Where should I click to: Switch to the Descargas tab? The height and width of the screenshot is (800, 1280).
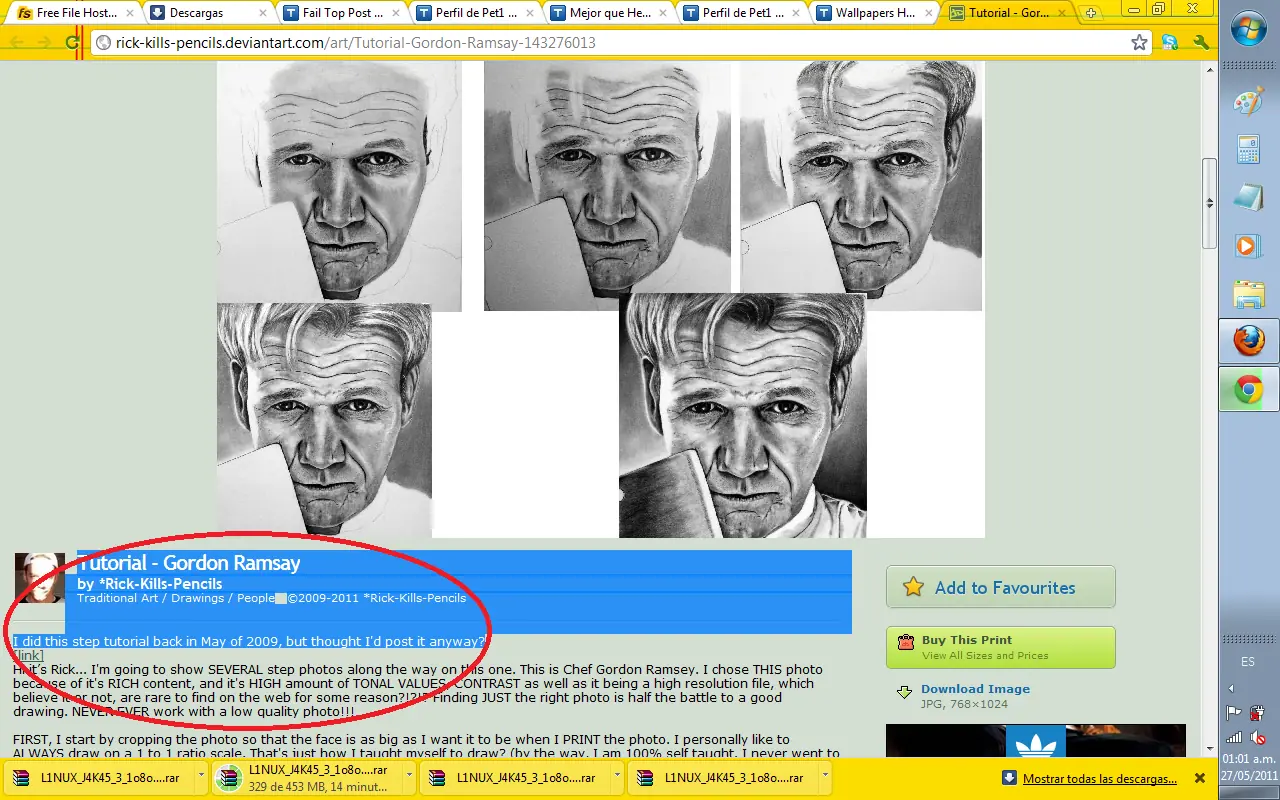click(x=205, y=13)
